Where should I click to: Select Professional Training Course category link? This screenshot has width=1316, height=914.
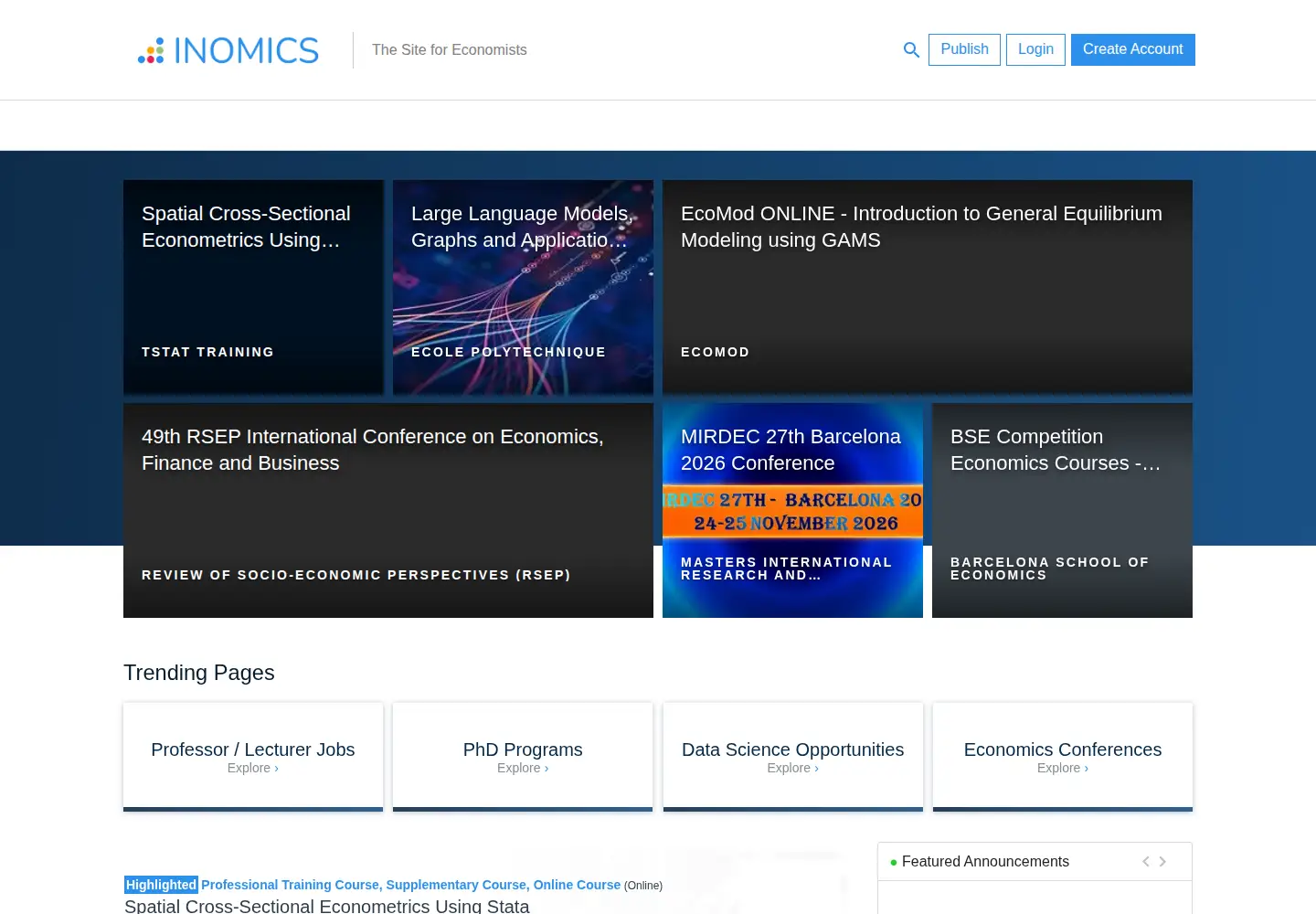(290, 885)
